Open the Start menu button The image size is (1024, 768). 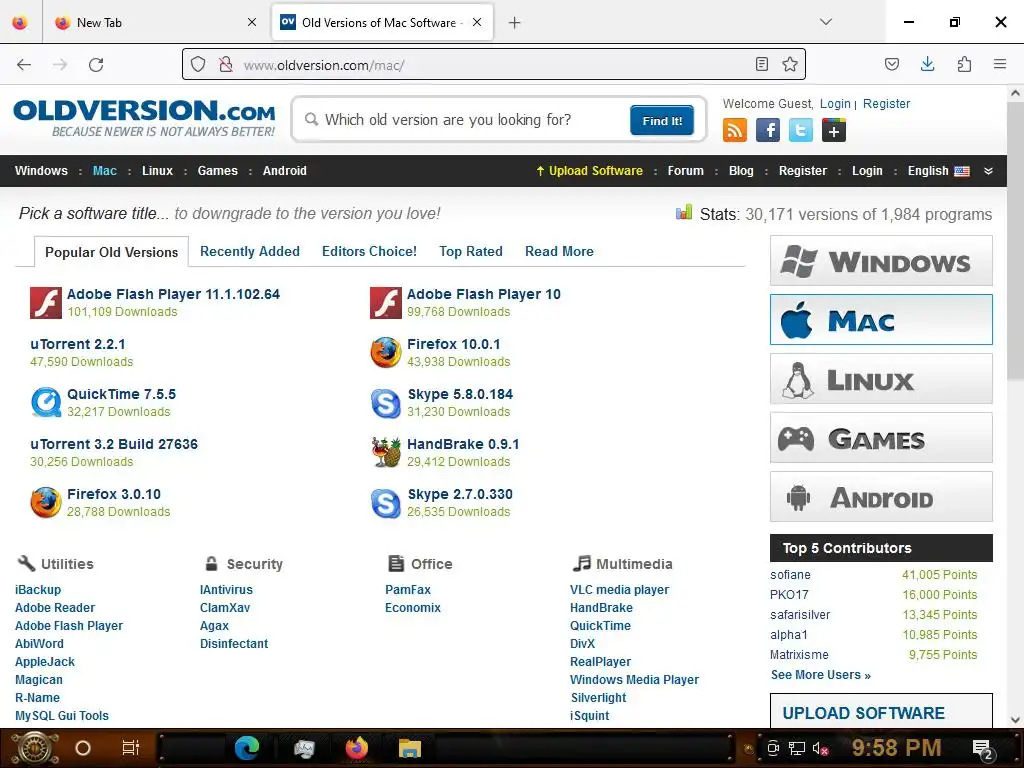(x=35, y=748)
